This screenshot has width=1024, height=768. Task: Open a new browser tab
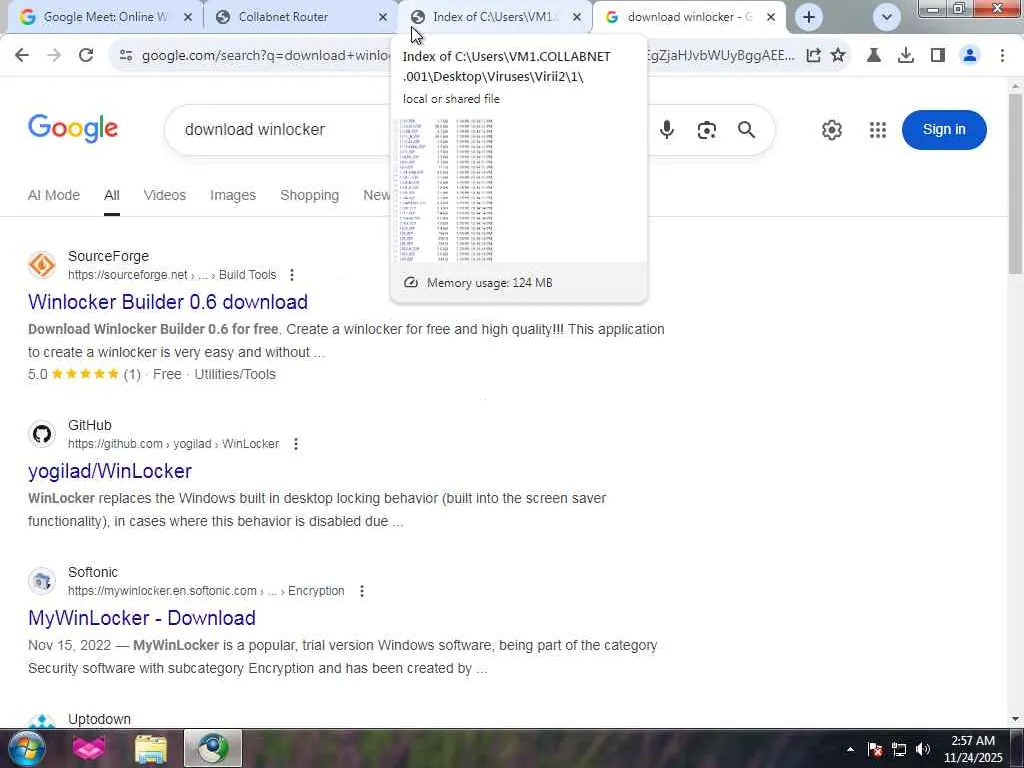(x=808, y=17)
